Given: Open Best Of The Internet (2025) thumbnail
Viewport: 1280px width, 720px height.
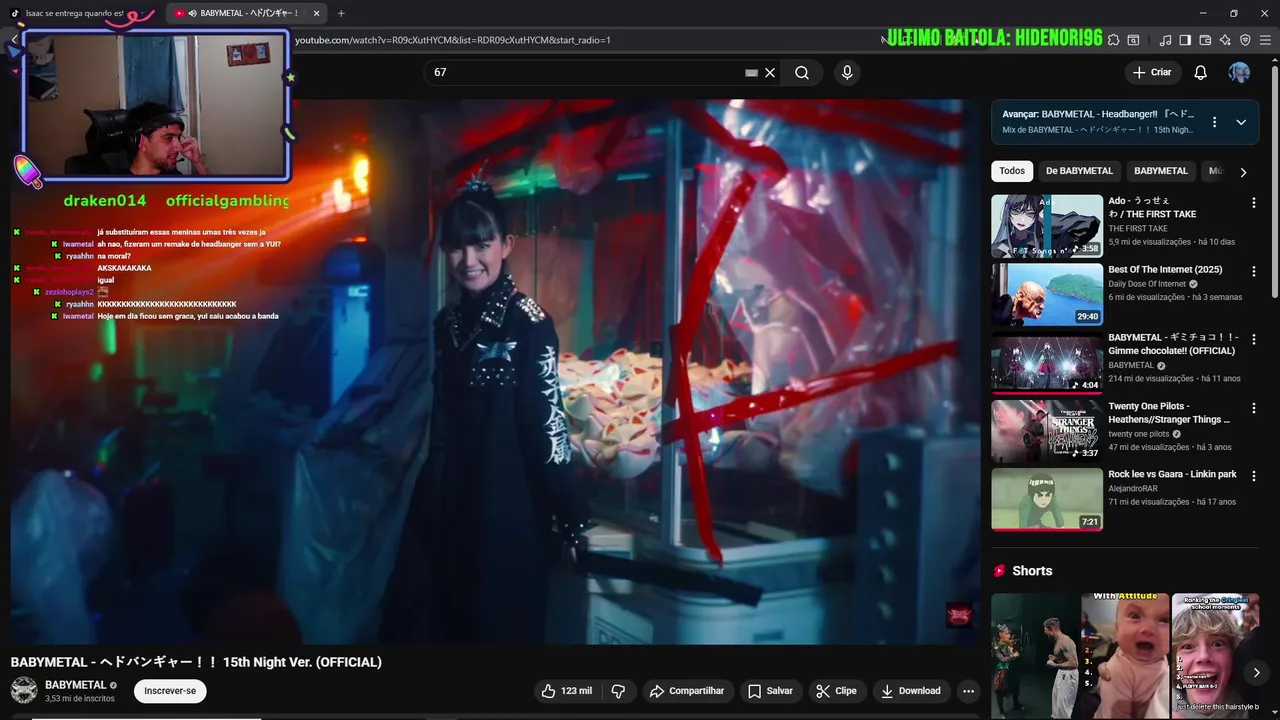Looking at the screenshot, I should 1047,294.
